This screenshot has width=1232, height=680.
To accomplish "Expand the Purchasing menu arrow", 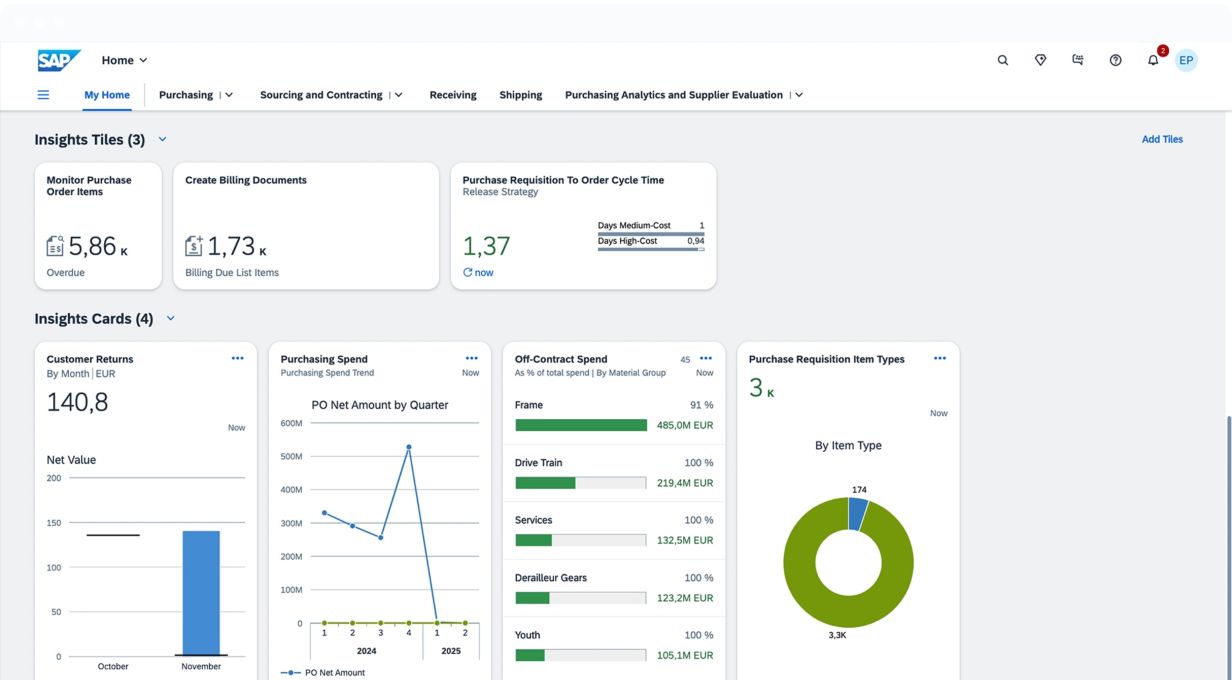I will click(x=229, y=95).
